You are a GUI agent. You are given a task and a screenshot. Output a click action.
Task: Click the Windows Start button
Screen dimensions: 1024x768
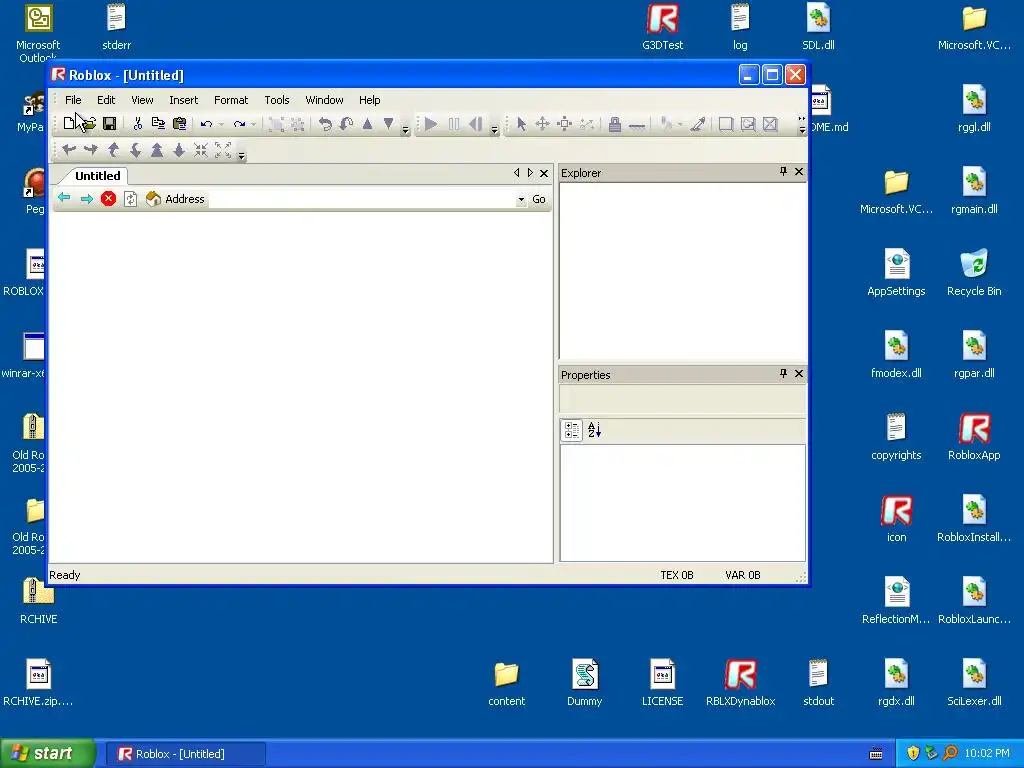(x=48, y=754)
